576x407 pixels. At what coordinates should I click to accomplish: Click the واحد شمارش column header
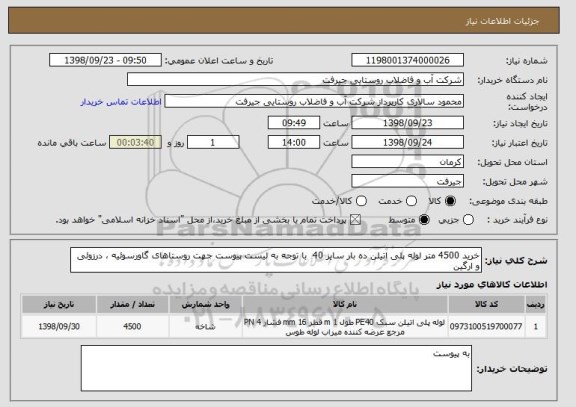205,304
